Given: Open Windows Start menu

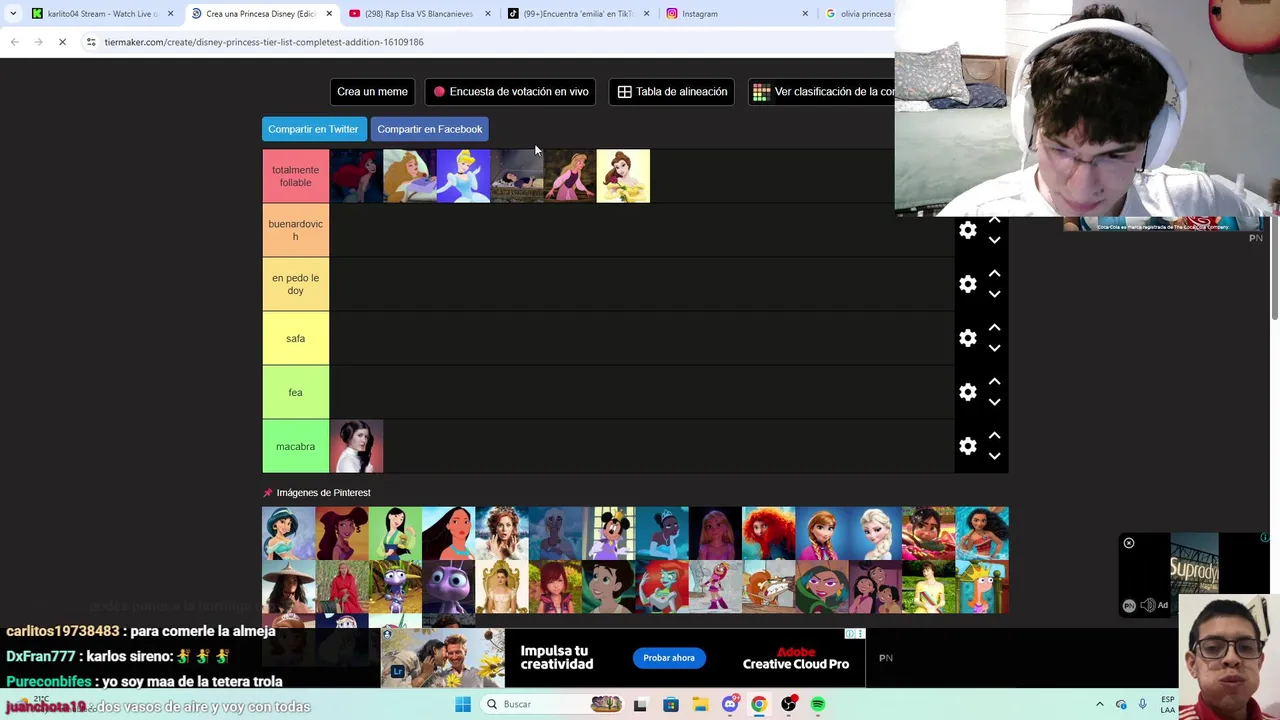Looking at the screenshot, I should [463, 704].
